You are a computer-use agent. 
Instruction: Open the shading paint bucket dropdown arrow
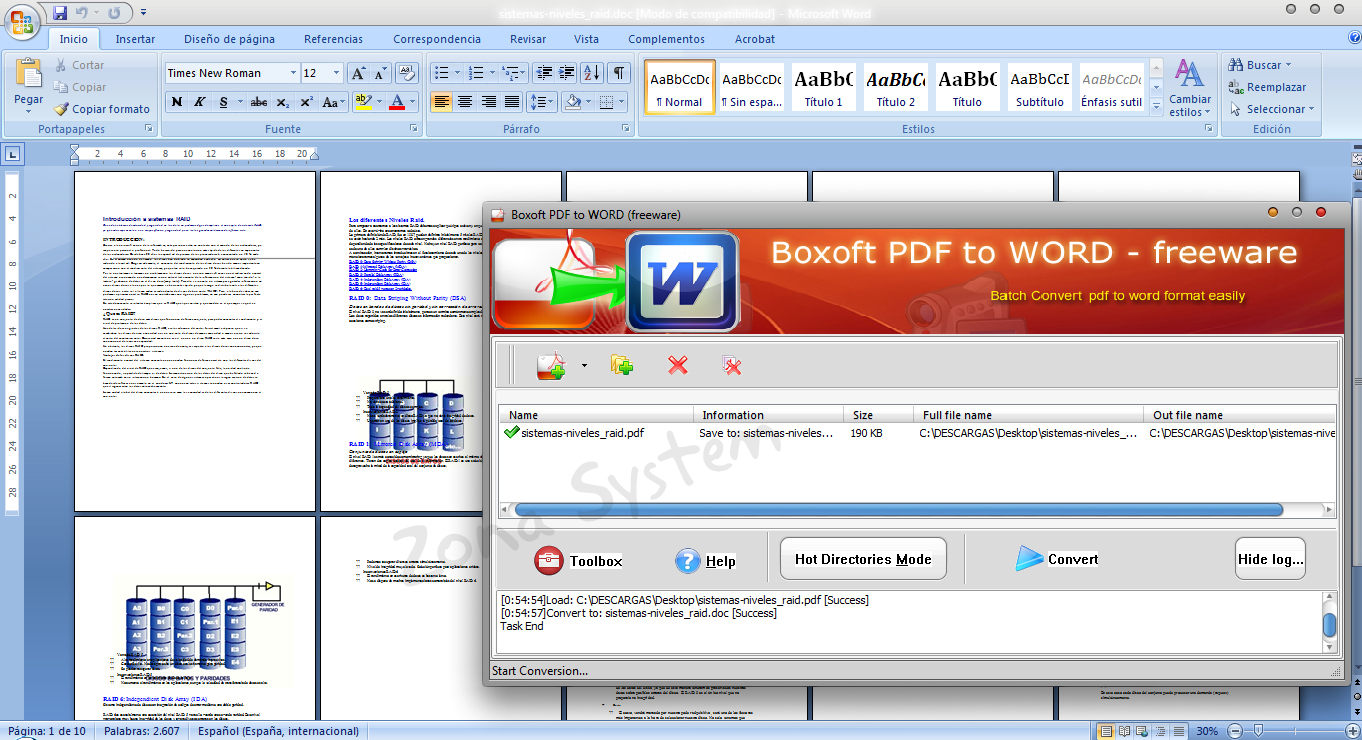click(x=588, y=102)
